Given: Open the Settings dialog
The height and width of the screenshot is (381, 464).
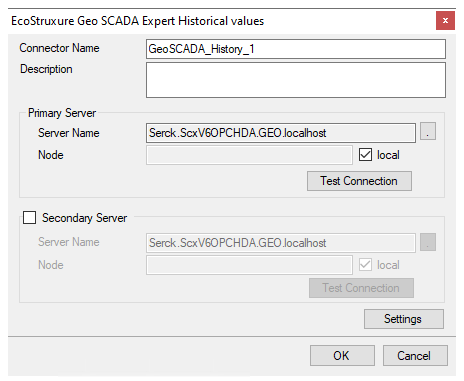Looking at the screenshot, I should point(404,319).
